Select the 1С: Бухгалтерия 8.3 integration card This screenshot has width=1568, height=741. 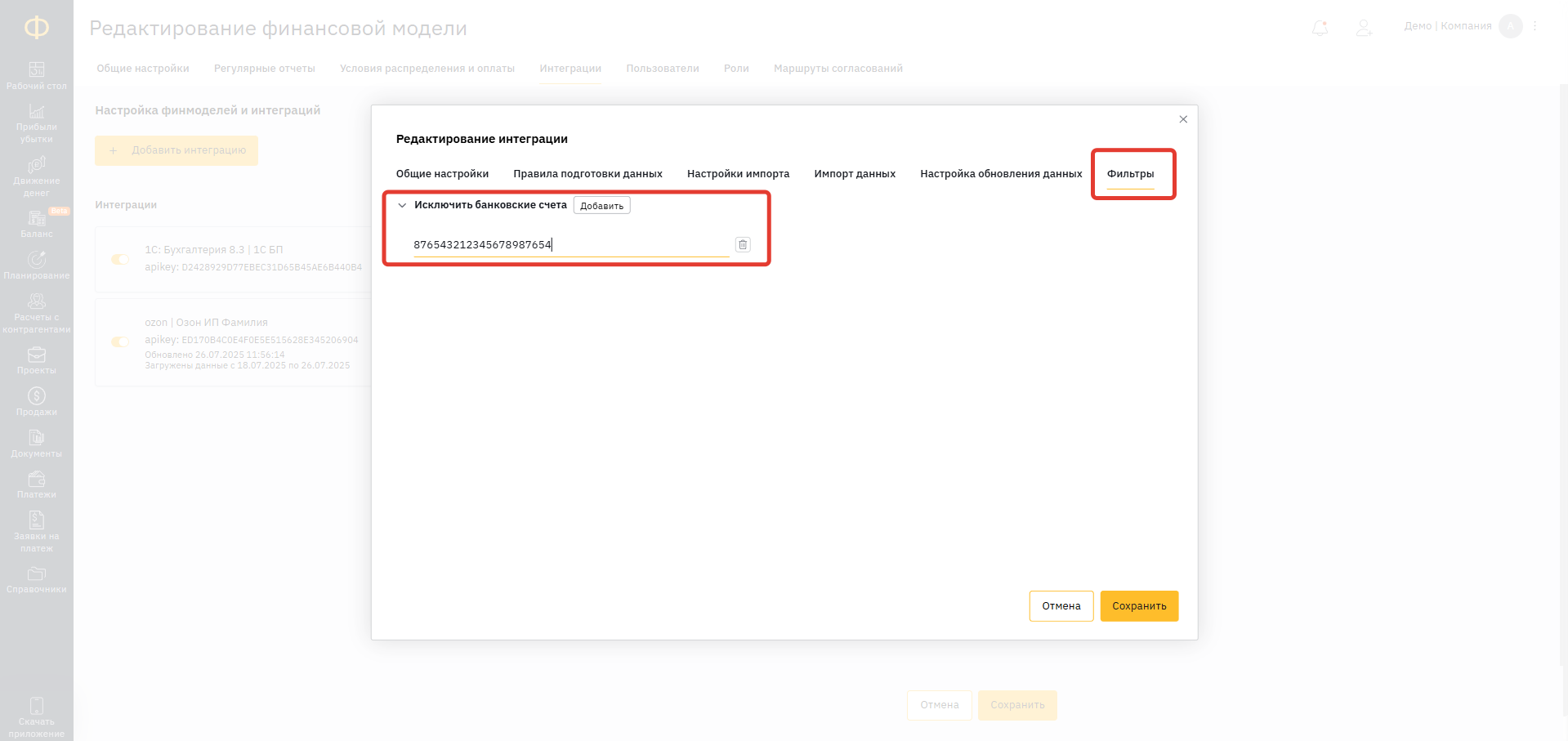pos(234,259)
